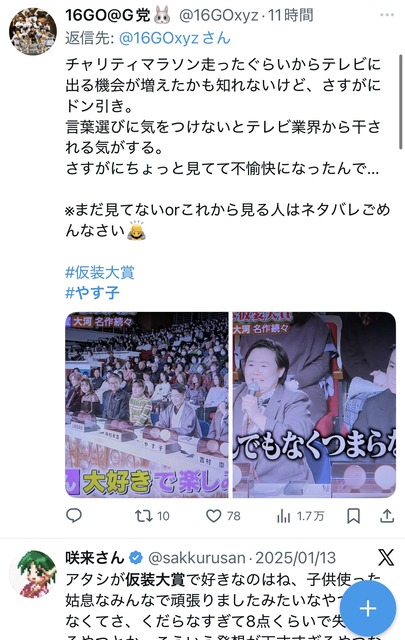
Task: Retweet the post with 10 reposts
Action: coord(152,516)
